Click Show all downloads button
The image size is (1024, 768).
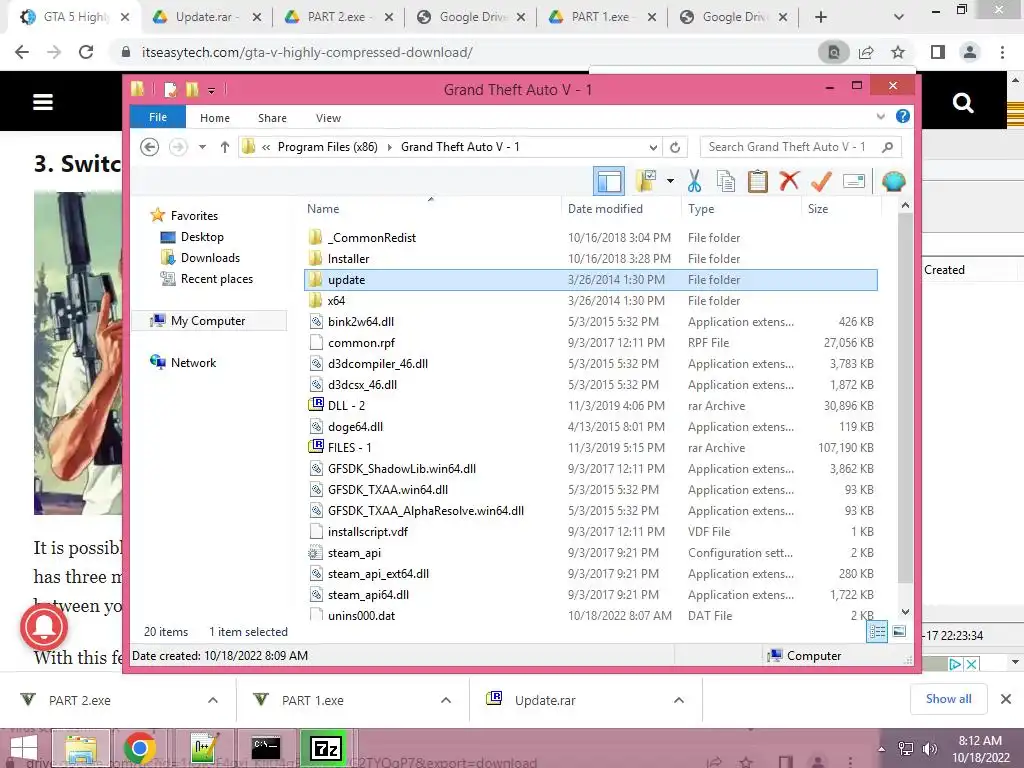pyautogui.click(x=948, y=699)
